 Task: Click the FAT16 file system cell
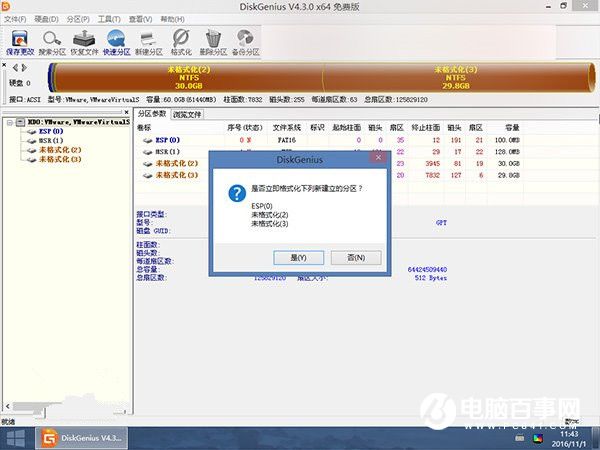(x=287, y=140)
